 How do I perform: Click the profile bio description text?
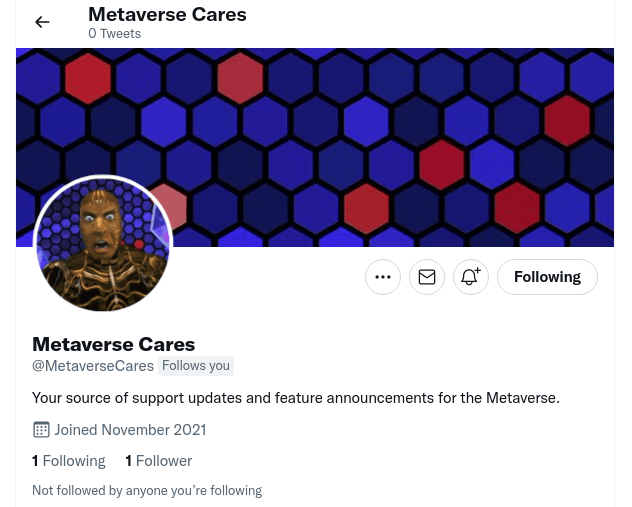pos(296,398)
